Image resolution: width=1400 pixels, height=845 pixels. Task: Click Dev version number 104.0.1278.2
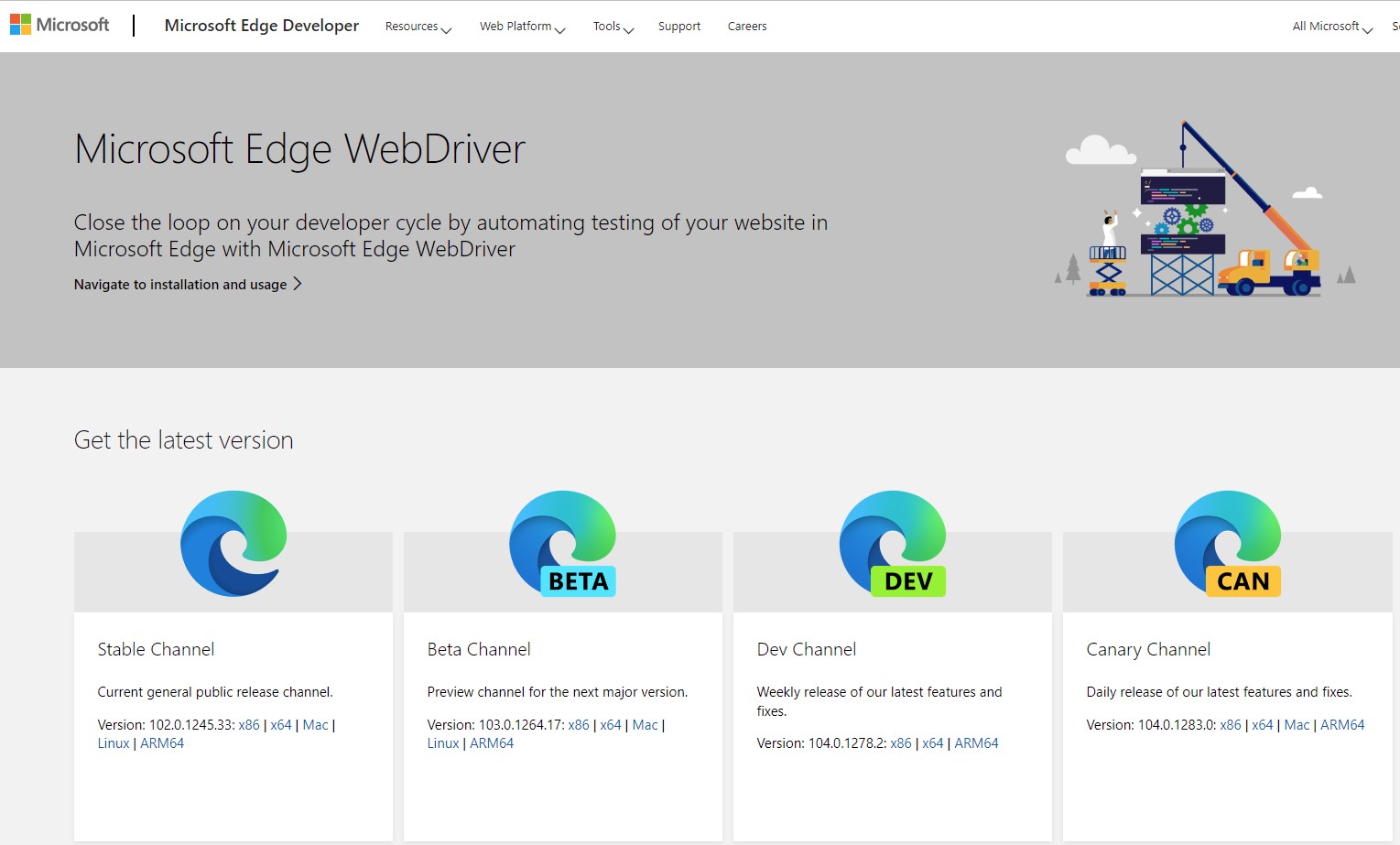(x=847, y=743)
